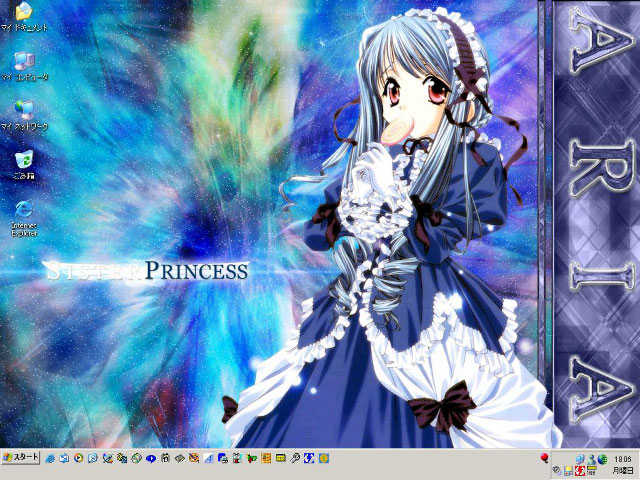Screen dimensions: 640x480
Task: Click the weekday text 月曜日 in tray
Action: (625, 470)
